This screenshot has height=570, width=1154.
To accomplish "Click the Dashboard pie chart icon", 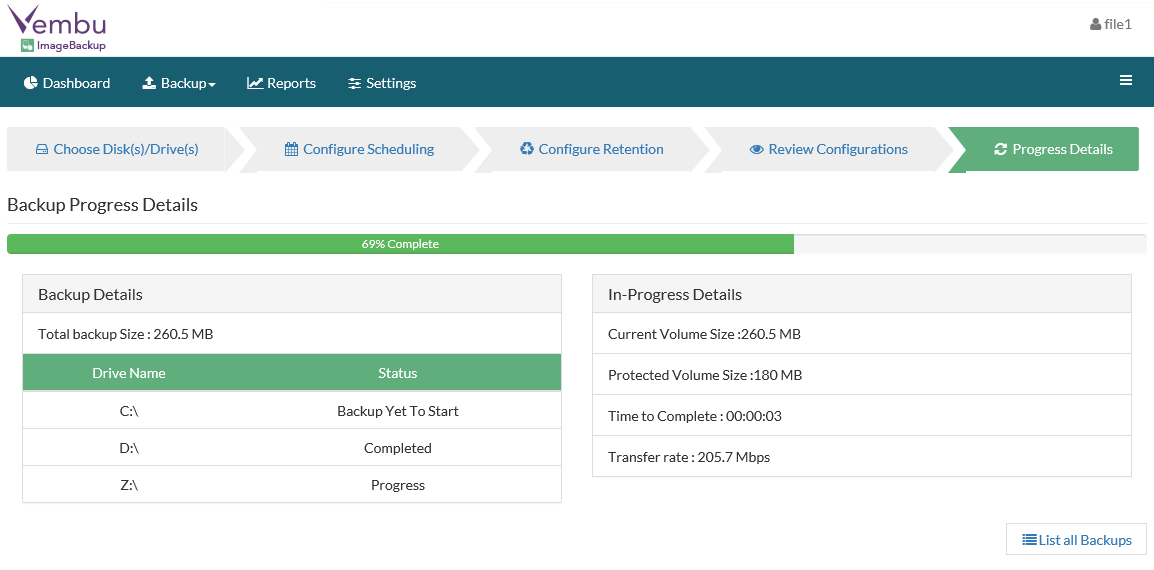I will [x=31, y=83].
